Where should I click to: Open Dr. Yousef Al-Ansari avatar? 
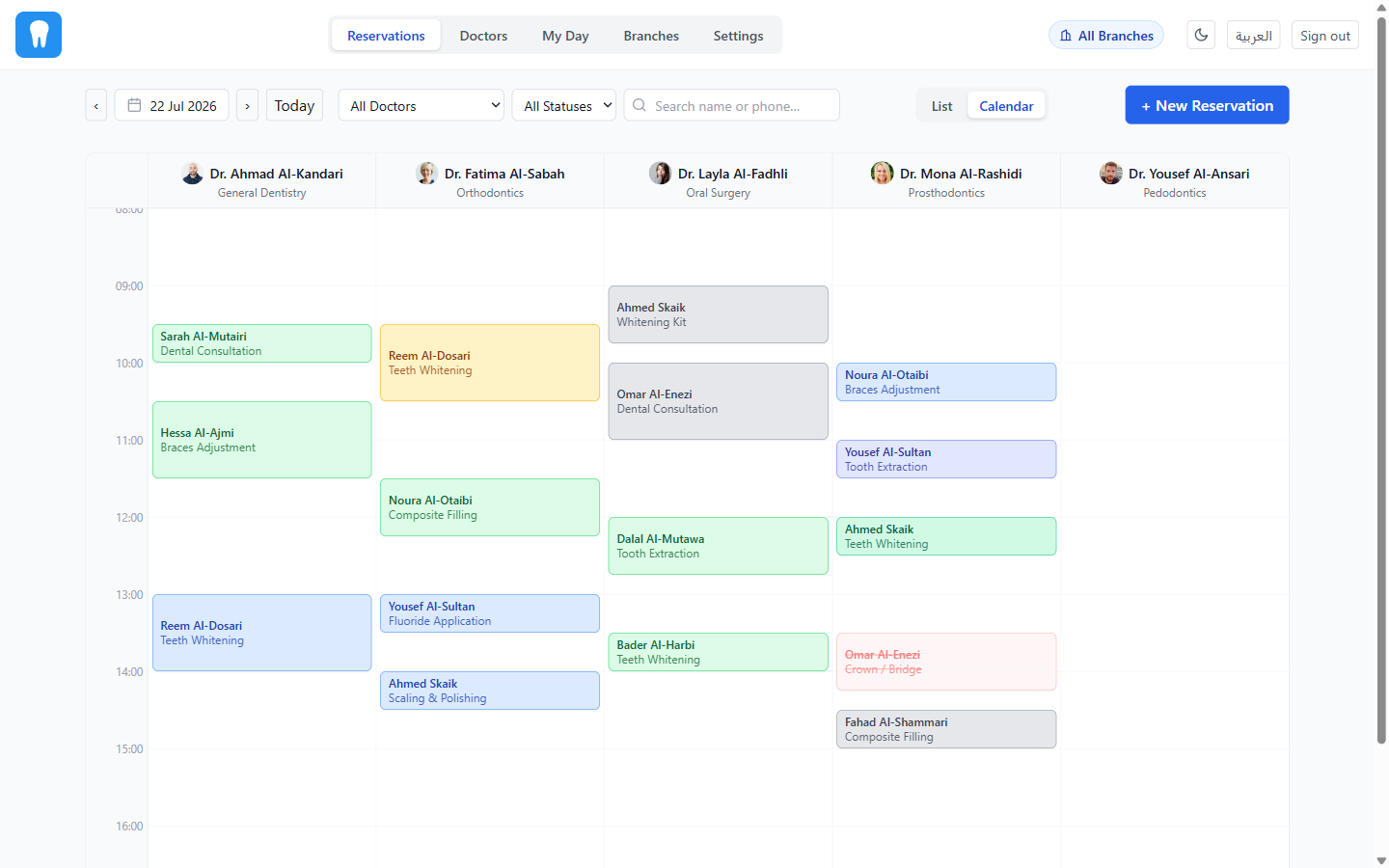1111,174
